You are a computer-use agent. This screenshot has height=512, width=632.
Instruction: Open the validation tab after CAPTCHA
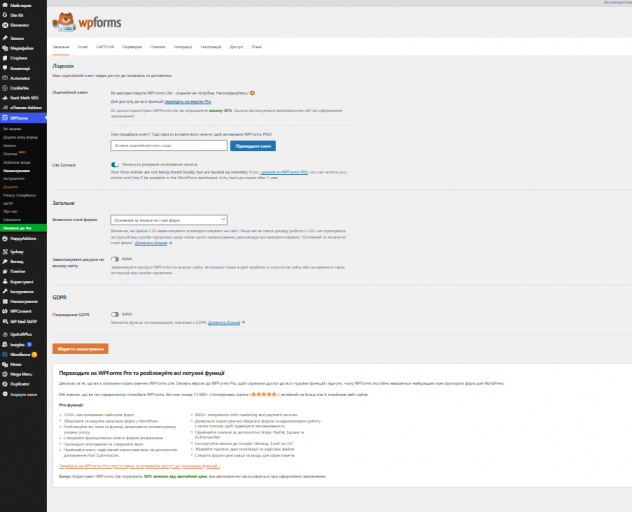point(132,47)
